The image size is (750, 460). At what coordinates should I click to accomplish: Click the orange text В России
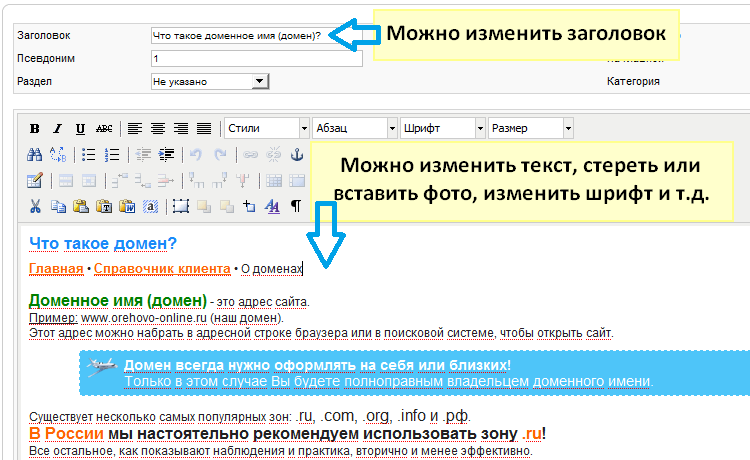[x=66, y=434]
